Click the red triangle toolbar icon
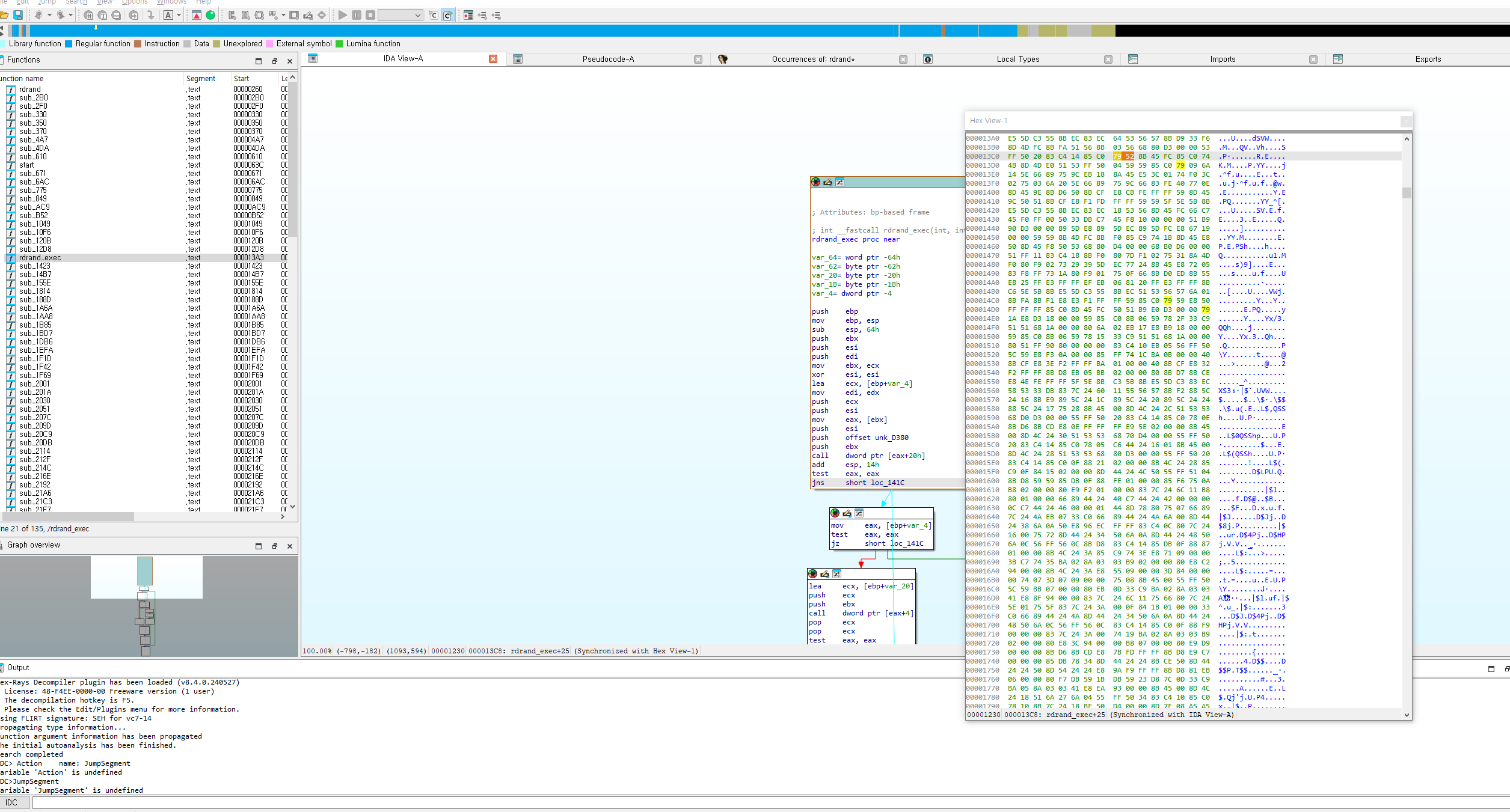The height and width of the screenshot is (812, 1510). pyautogui.click(x=197, y=15)
